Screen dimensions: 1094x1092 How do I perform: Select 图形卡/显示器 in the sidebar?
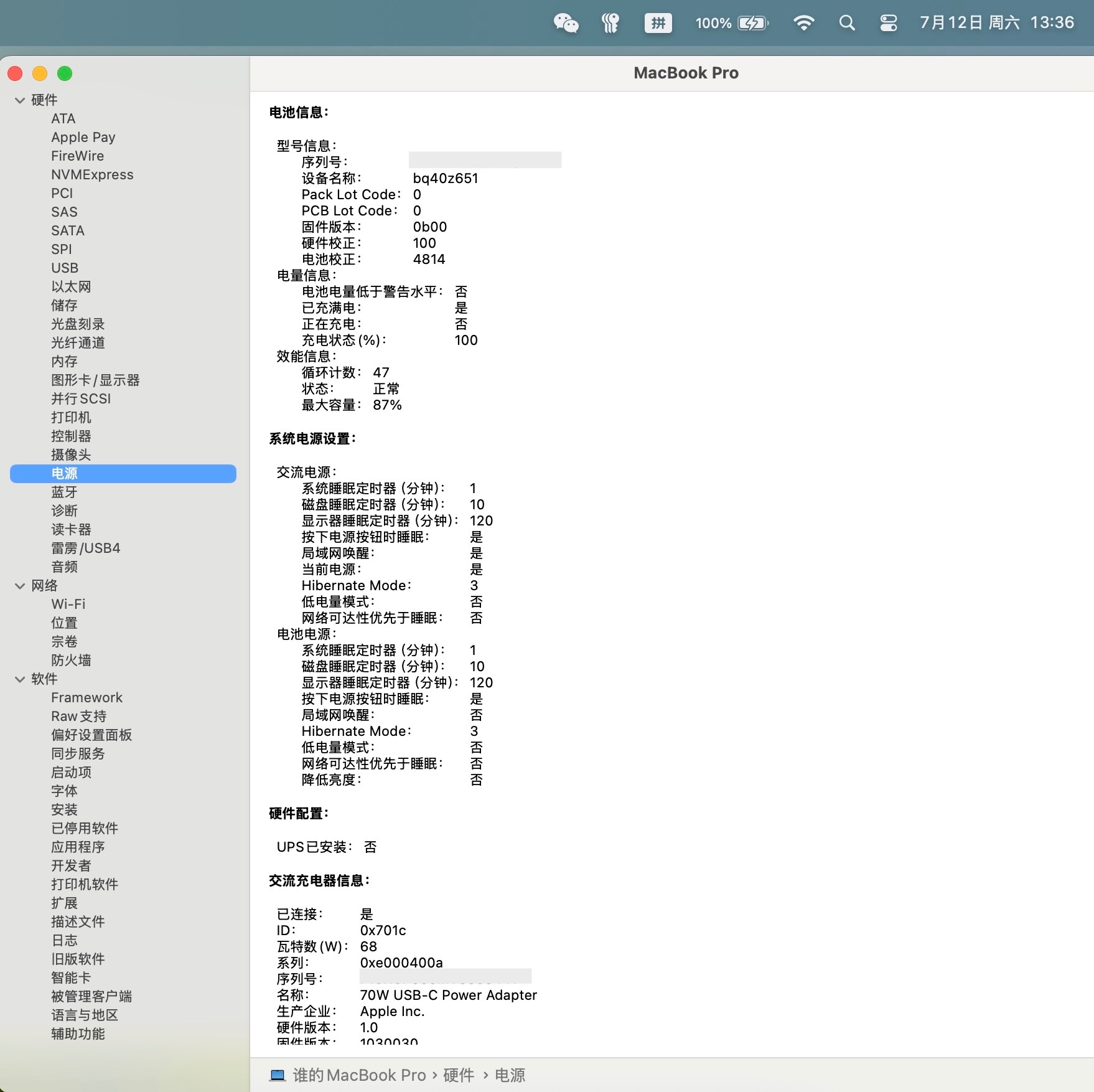point(95,380)
